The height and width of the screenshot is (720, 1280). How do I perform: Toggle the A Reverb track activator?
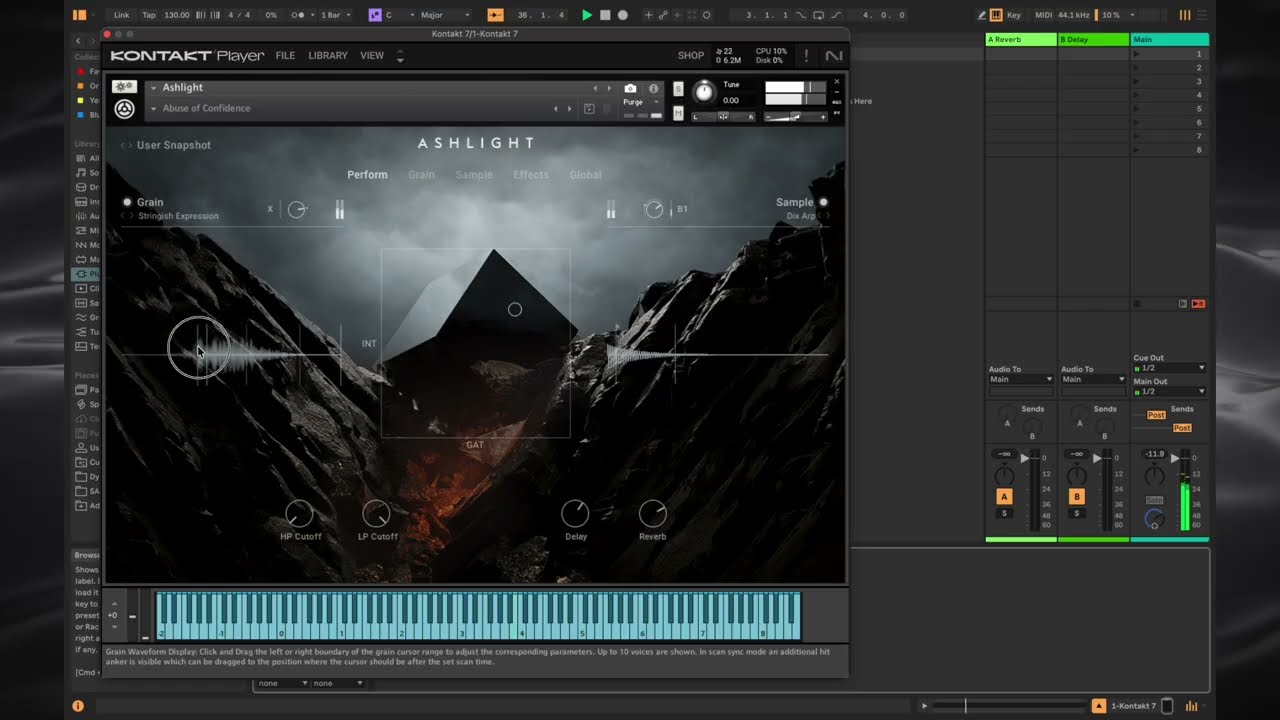(1005, 497)
